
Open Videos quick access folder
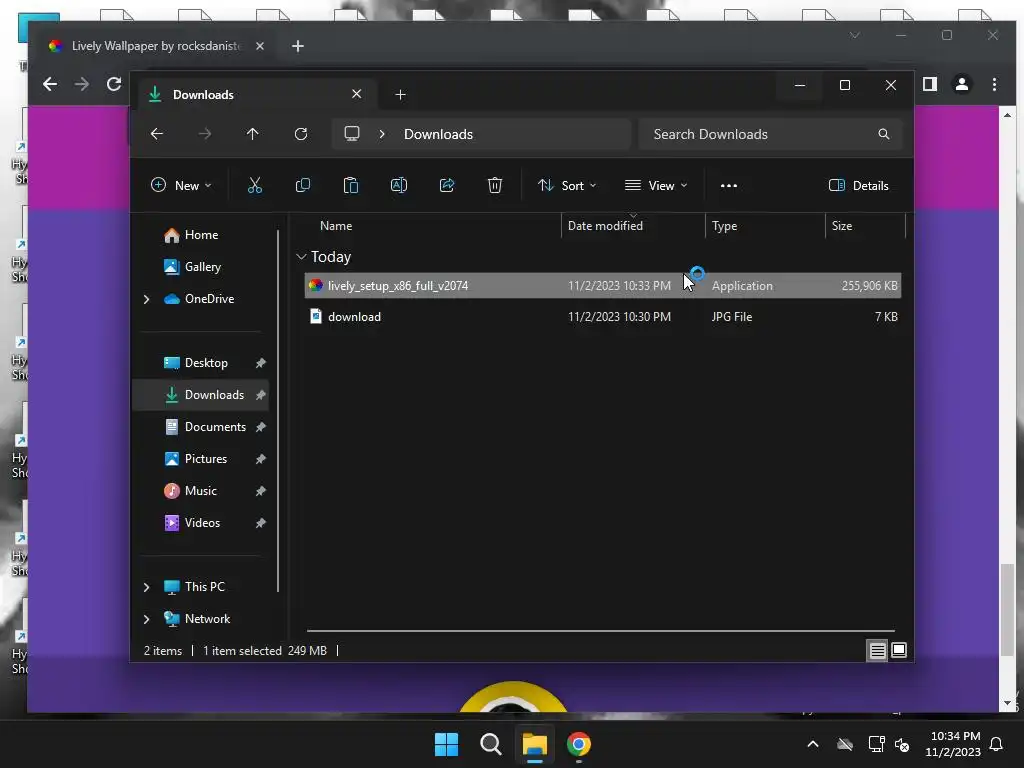[202, 523]
